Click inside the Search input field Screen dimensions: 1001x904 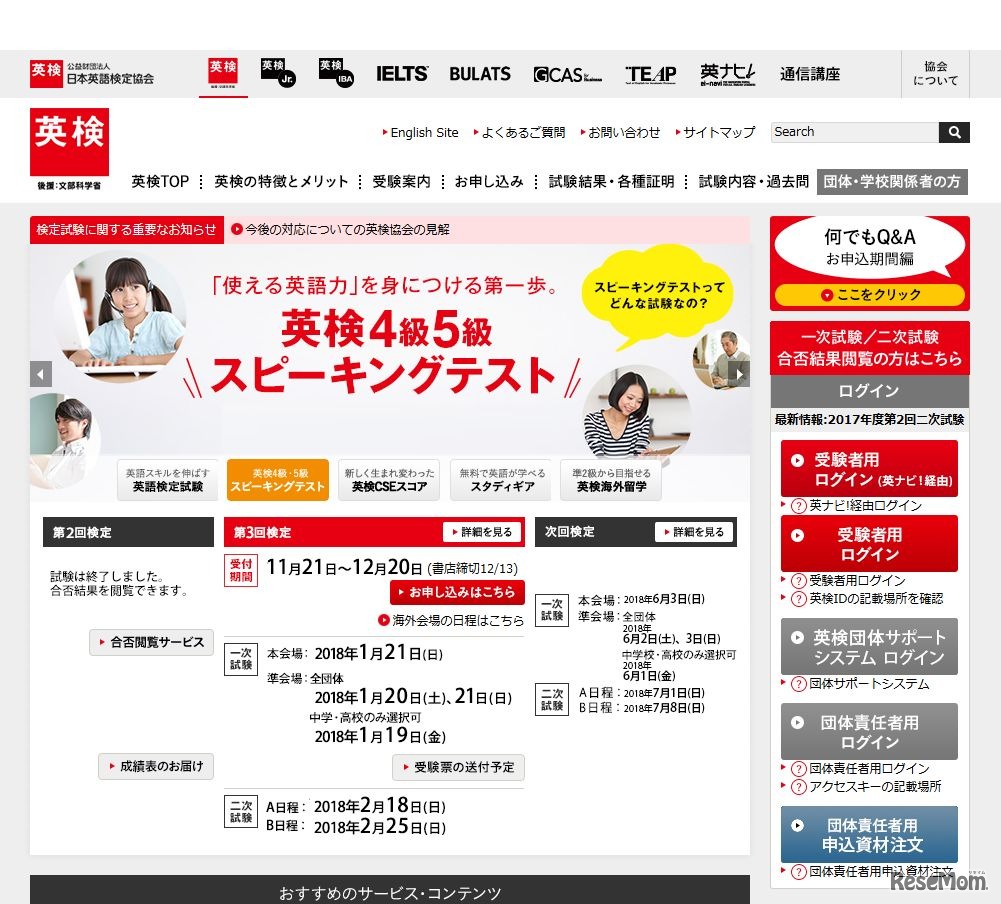(x=850, y=132)
